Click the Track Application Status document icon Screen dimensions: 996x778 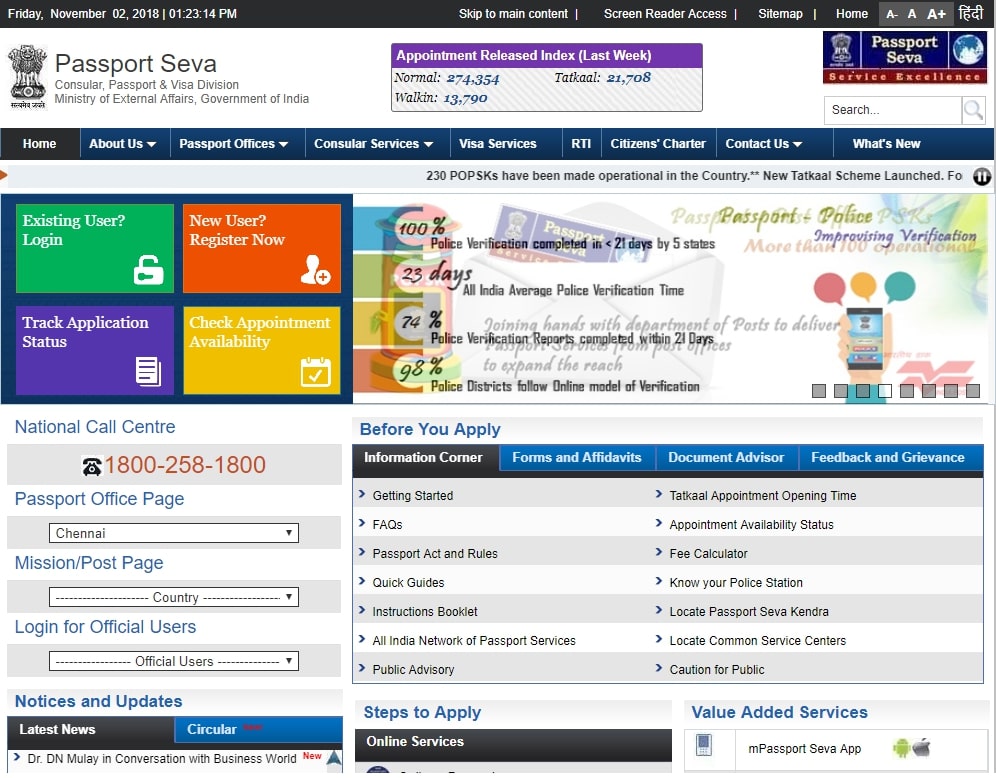click(149, 372)
